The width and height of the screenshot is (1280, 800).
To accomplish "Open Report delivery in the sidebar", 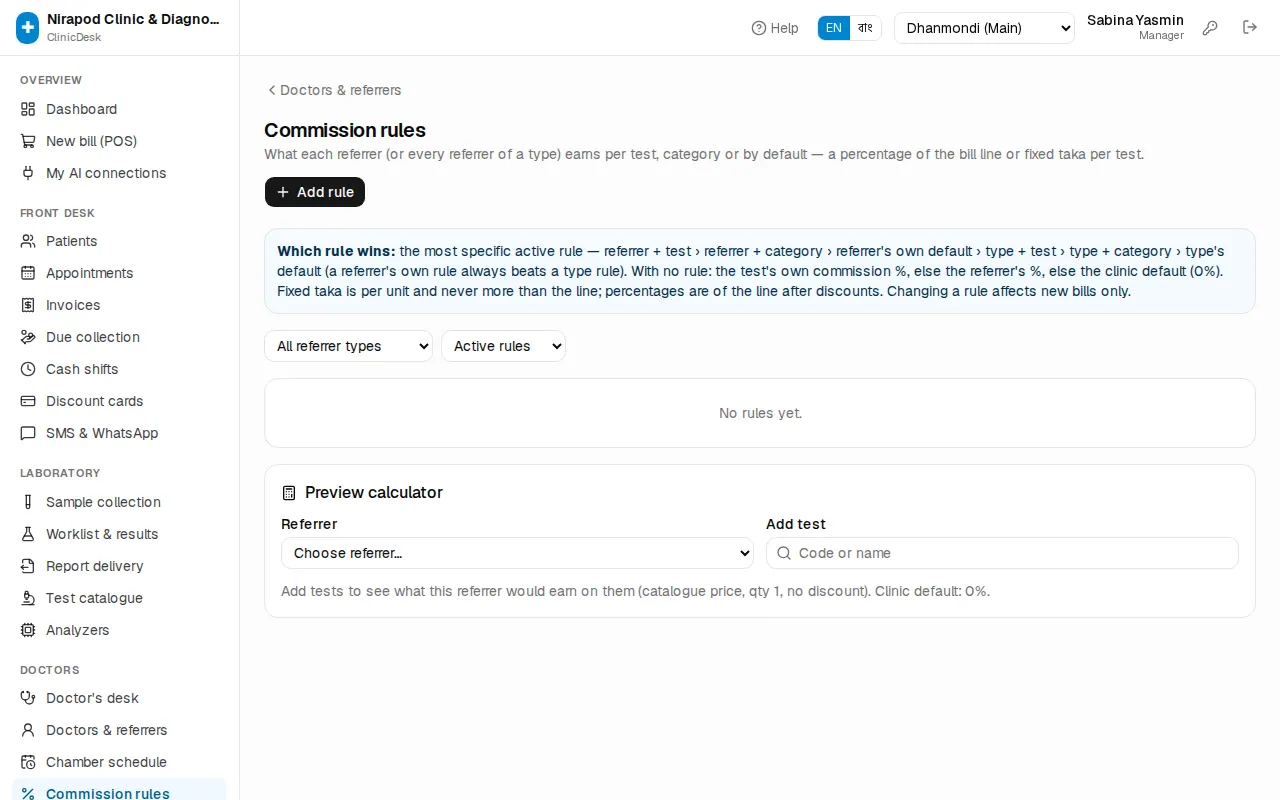I will pos(119,566).
